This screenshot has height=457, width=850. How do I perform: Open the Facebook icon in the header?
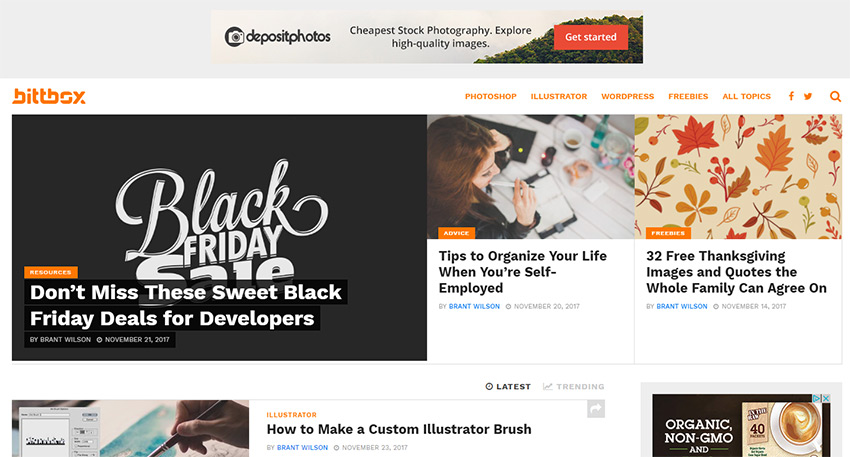(x=791, y=96)
